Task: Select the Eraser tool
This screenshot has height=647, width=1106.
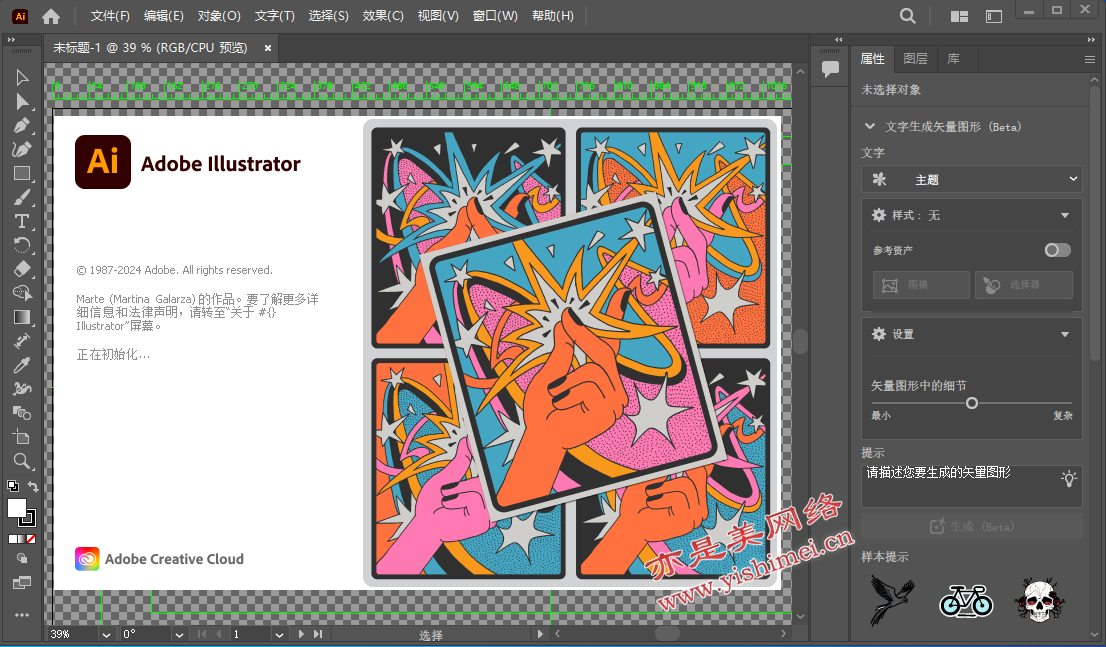Action: tap(22, 269)
